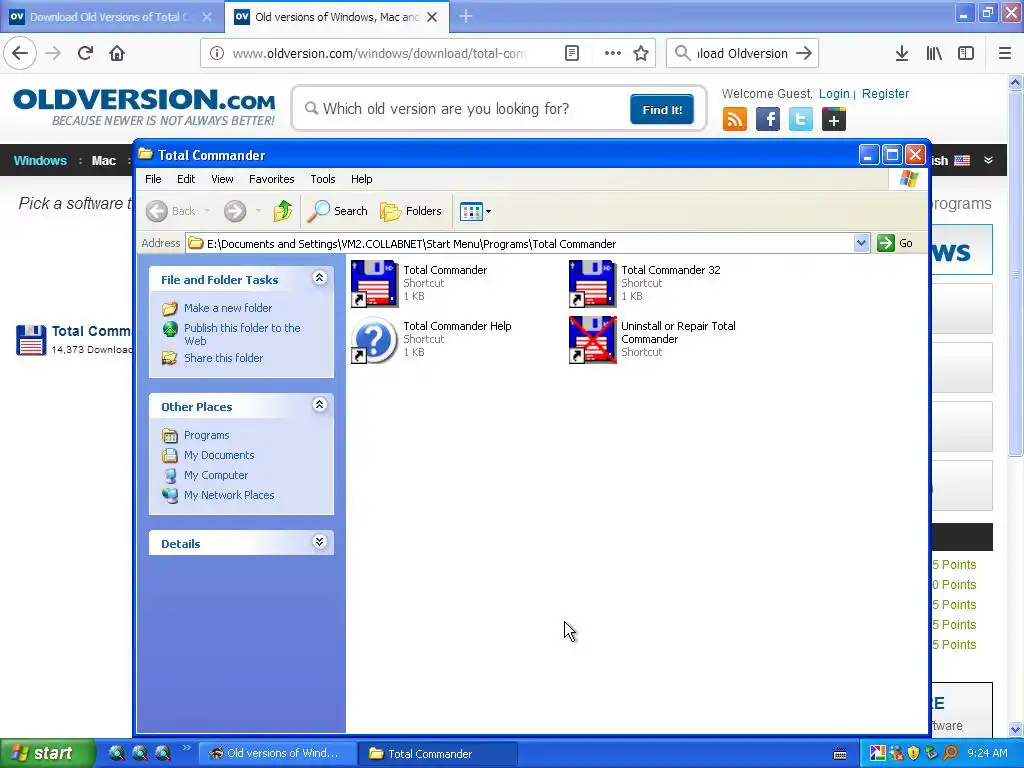Screen dimensions: 1024x768
Task: Switch to Old versions of Wind... taskbar button
Action: point(278,754)
